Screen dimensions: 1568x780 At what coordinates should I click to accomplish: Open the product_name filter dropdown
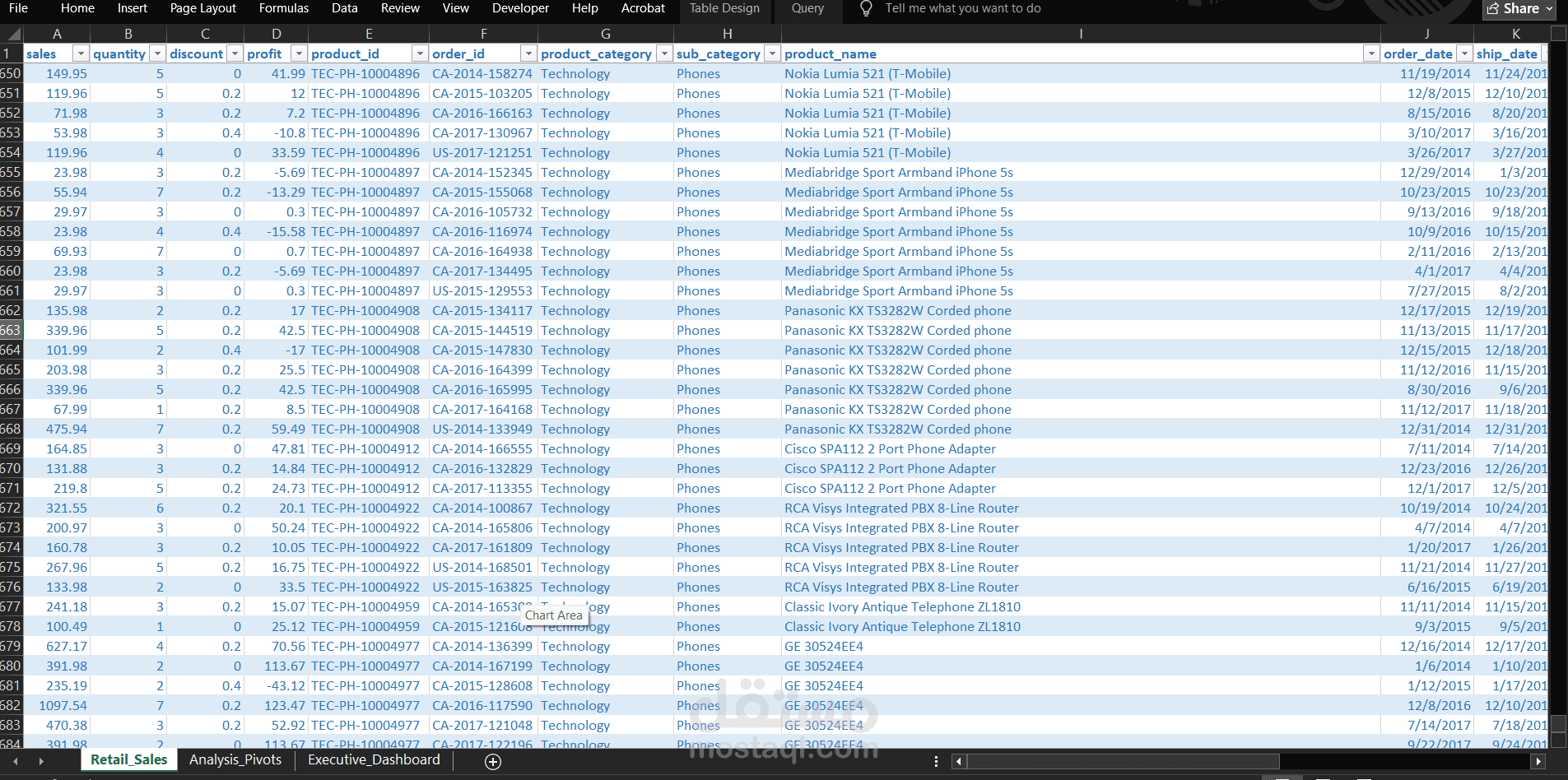[x=1371, y=53]
